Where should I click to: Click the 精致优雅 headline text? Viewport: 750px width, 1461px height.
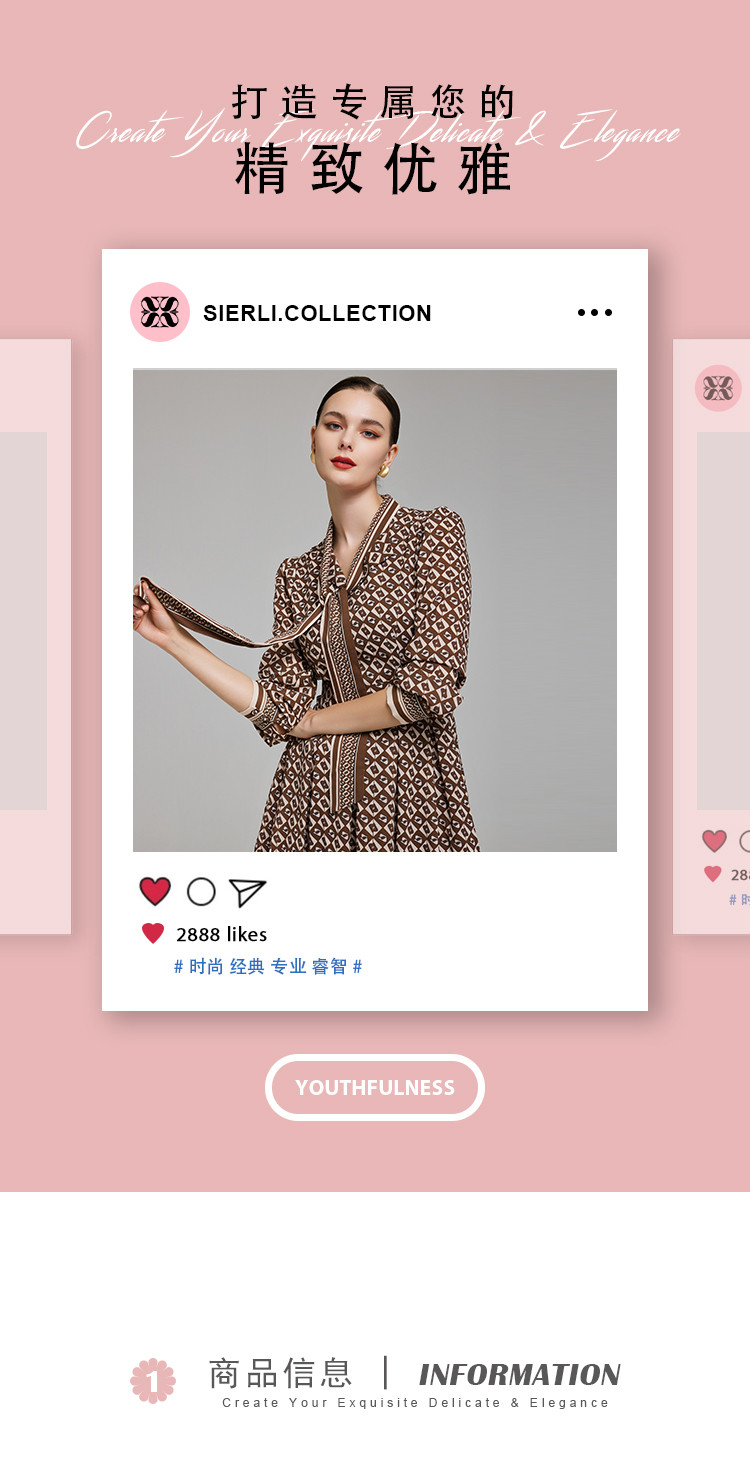[x=374, y=169]
